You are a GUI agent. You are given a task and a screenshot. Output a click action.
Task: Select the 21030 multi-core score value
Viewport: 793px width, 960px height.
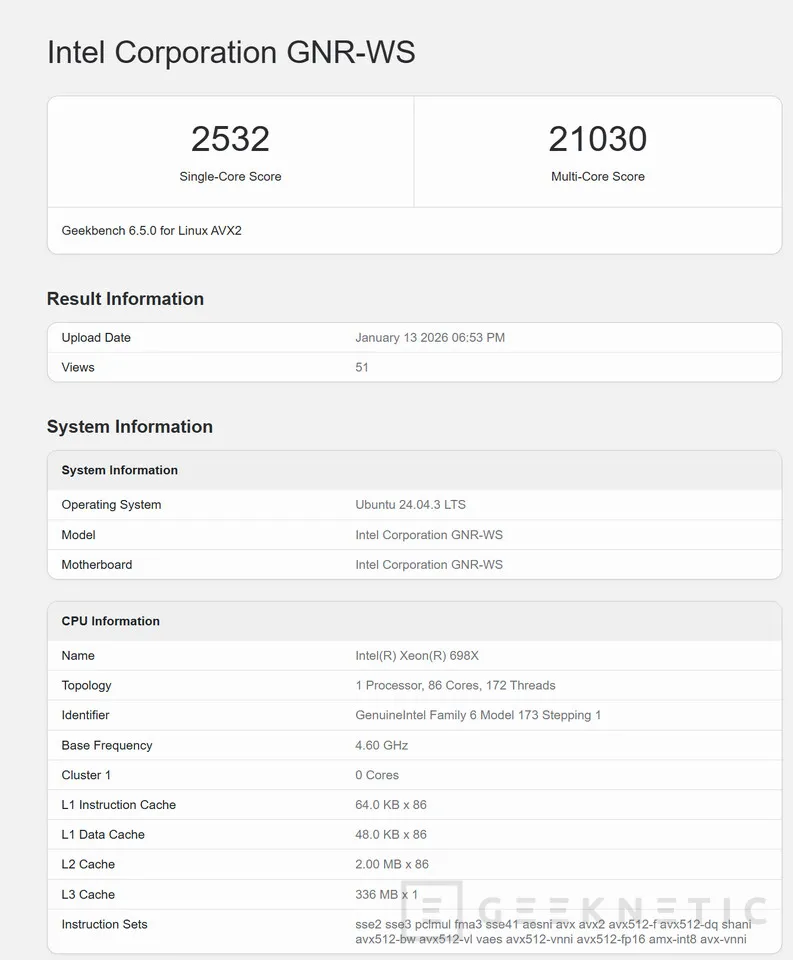[x=598, y=139]
